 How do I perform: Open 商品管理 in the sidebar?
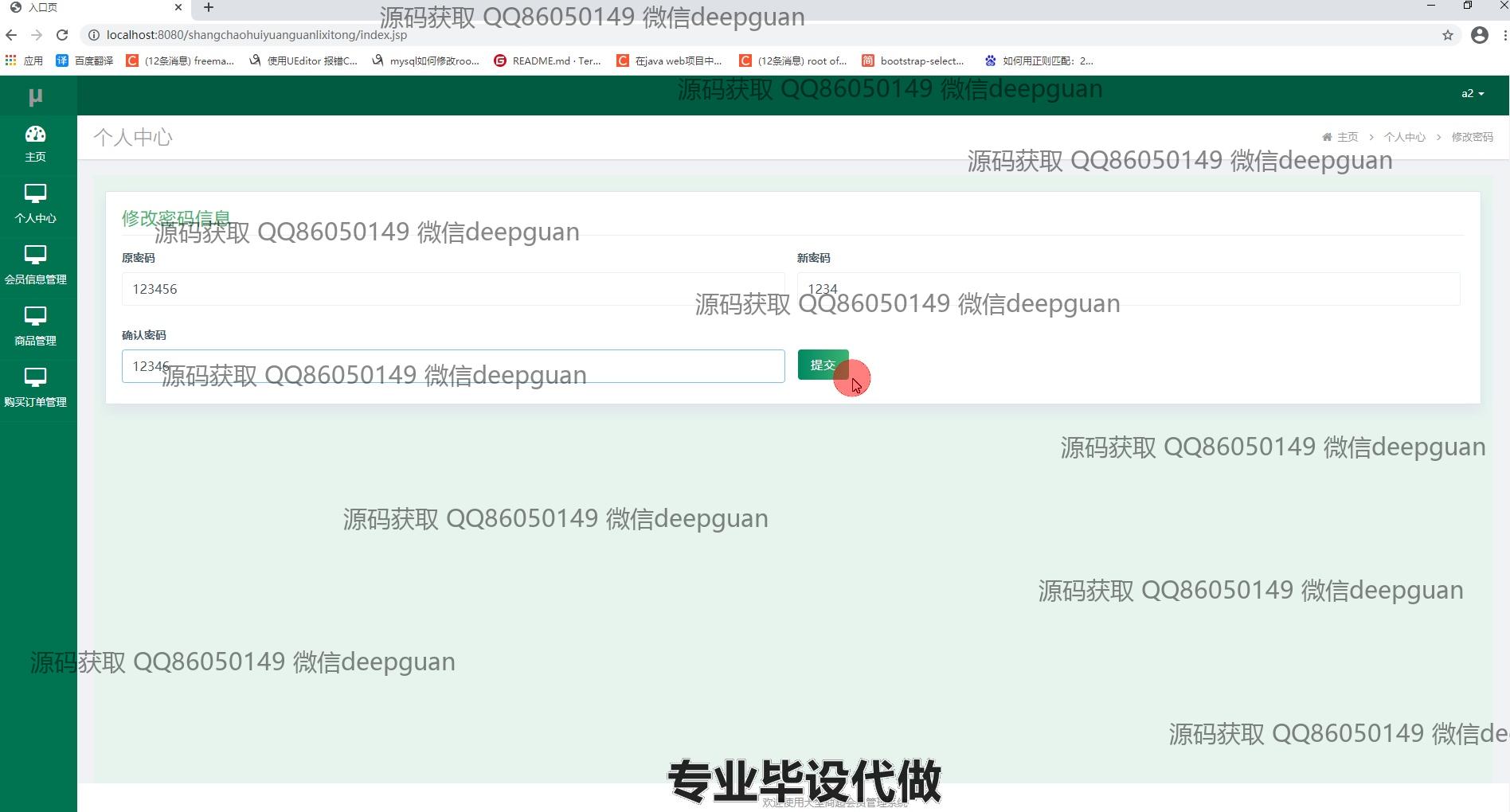(x=35, y=326)
